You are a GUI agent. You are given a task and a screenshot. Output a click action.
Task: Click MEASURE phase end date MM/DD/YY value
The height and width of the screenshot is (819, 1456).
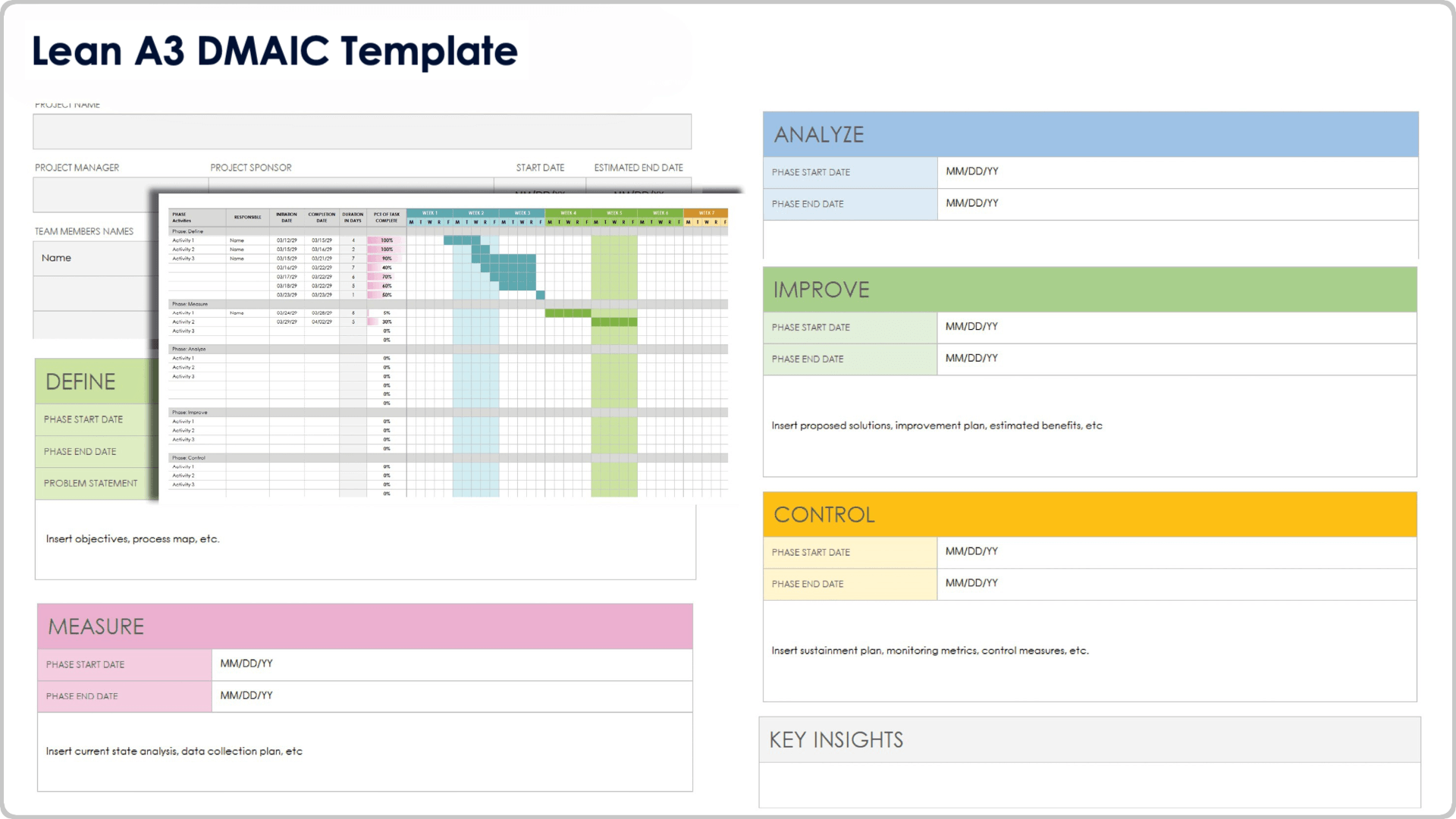pyautogui.click(x=246, y=695)
